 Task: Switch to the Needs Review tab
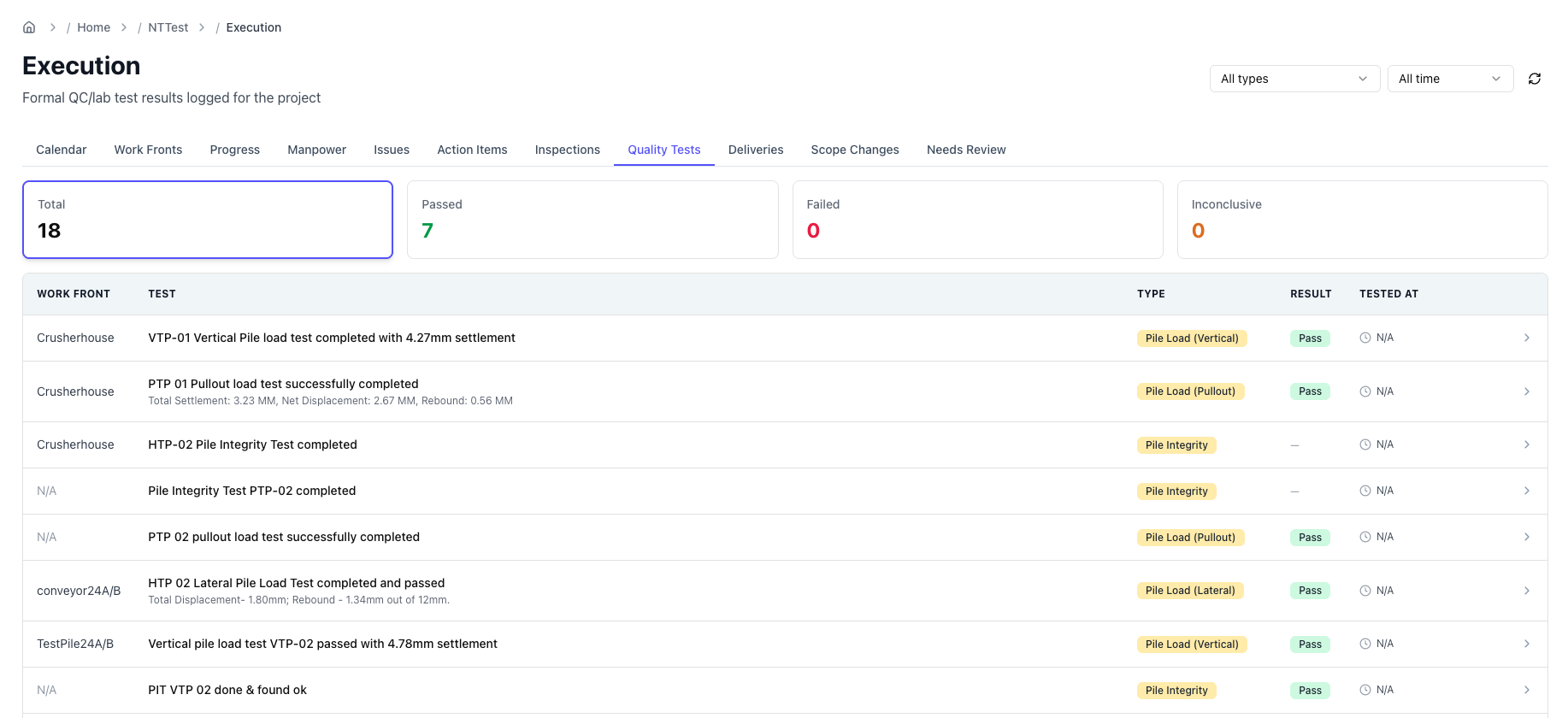(966, 150)
